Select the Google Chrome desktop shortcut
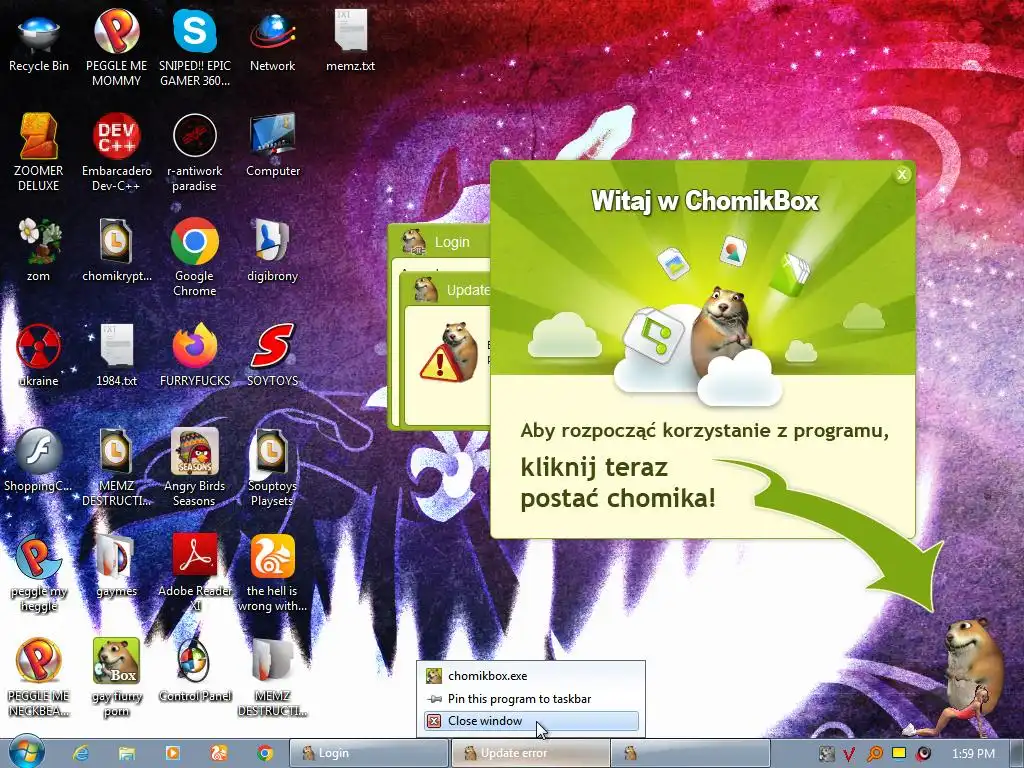The image size is (1024, 768). click(x=195, y=258)
